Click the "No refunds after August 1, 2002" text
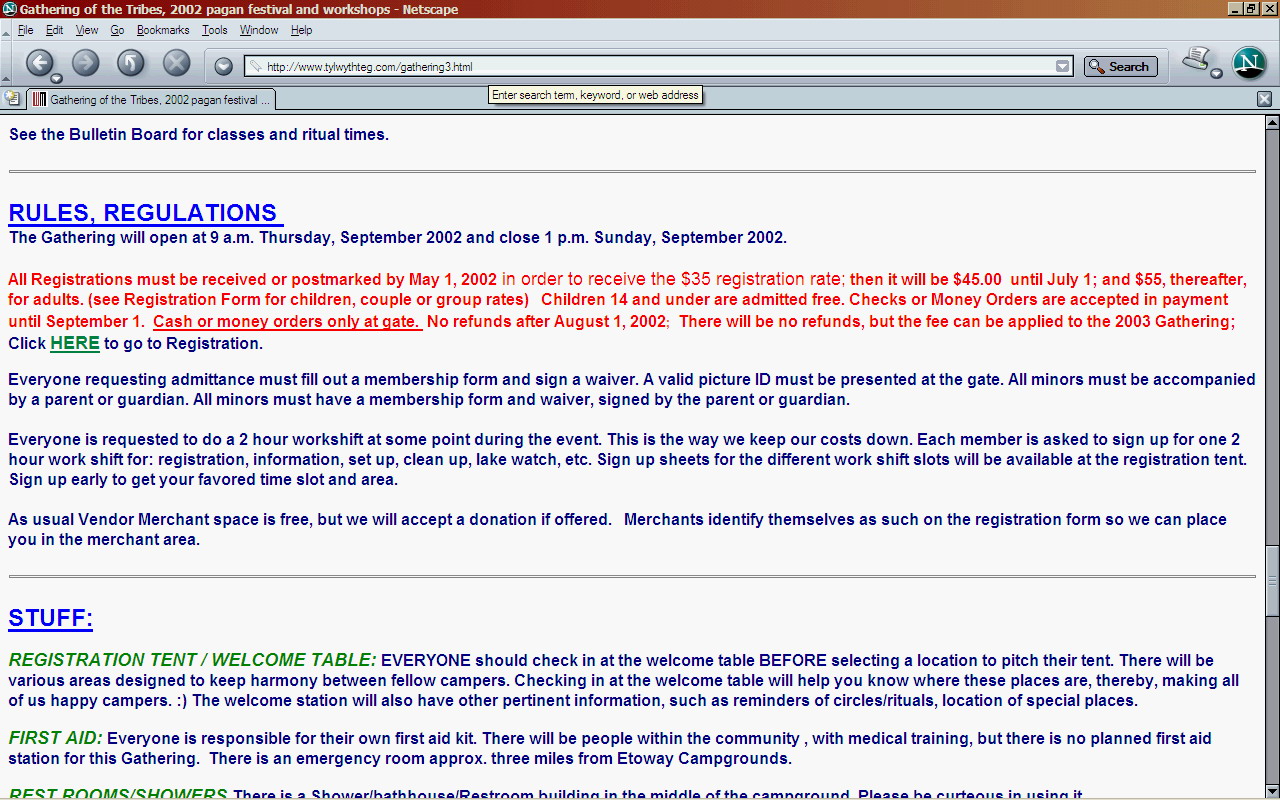1280x800 pixels. click(x=546, y=321)
